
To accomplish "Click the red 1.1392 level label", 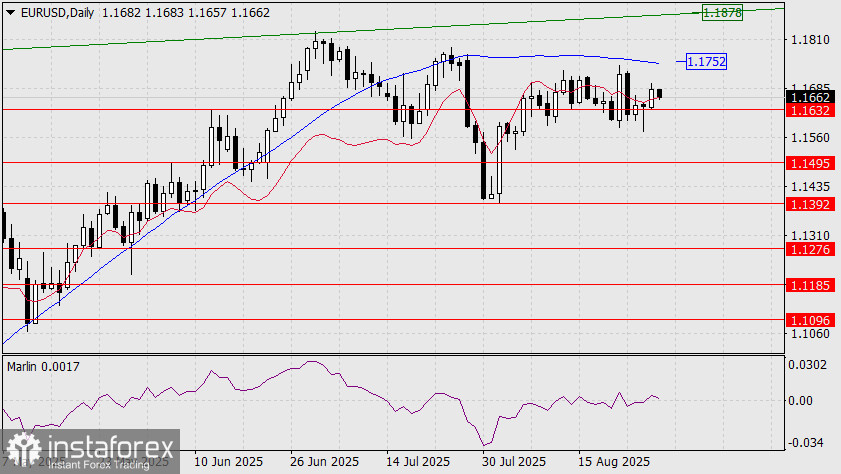I will 810,204.
